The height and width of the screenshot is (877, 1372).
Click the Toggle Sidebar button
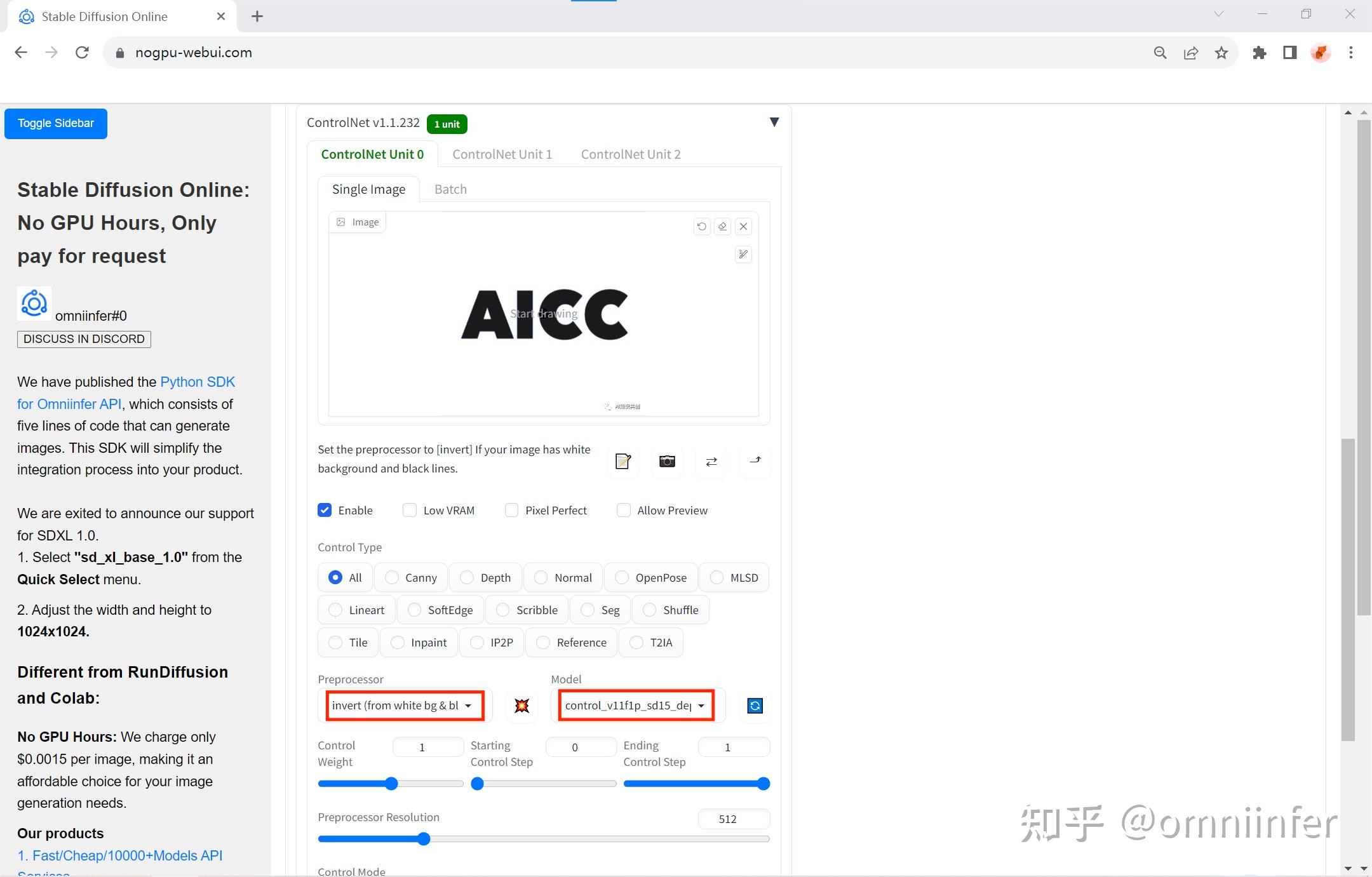(x=56, y=123)
